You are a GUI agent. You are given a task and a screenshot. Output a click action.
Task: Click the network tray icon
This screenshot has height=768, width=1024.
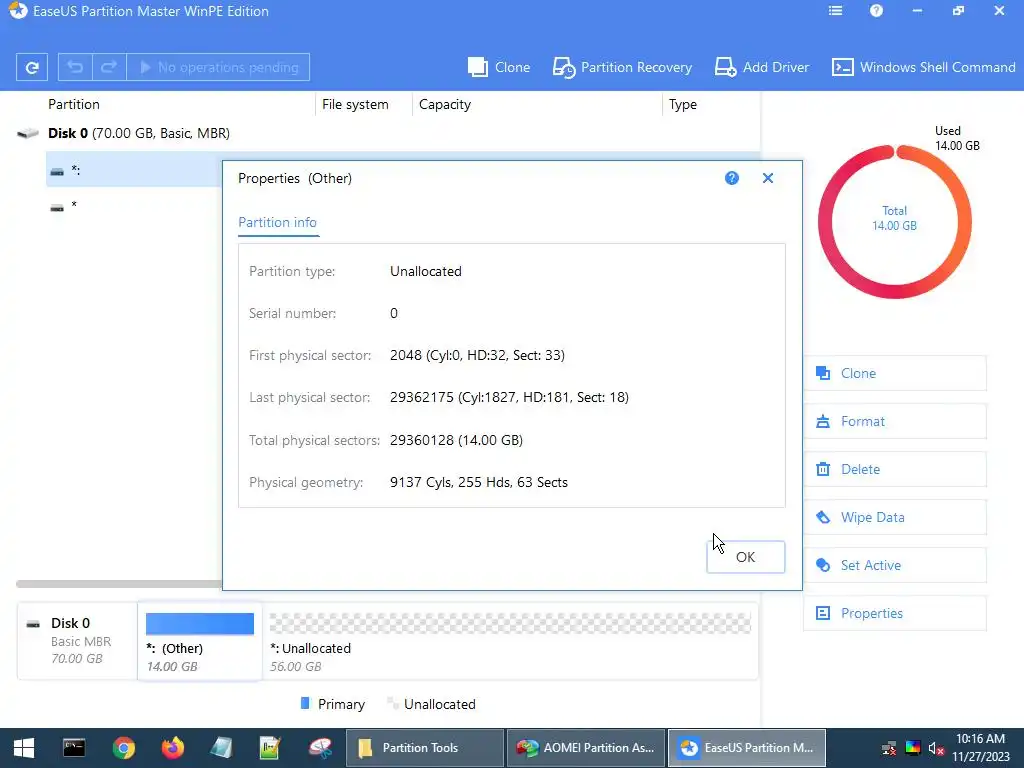tap(889, 748)
